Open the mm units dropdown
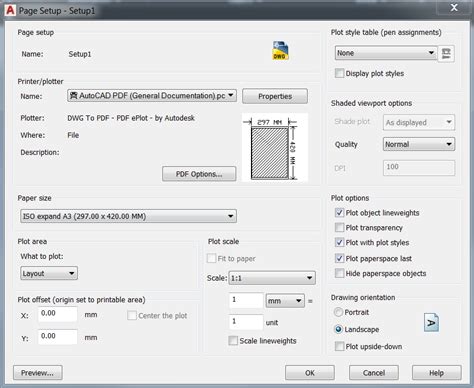Viewport: 474px width, 388px height. 285,301
